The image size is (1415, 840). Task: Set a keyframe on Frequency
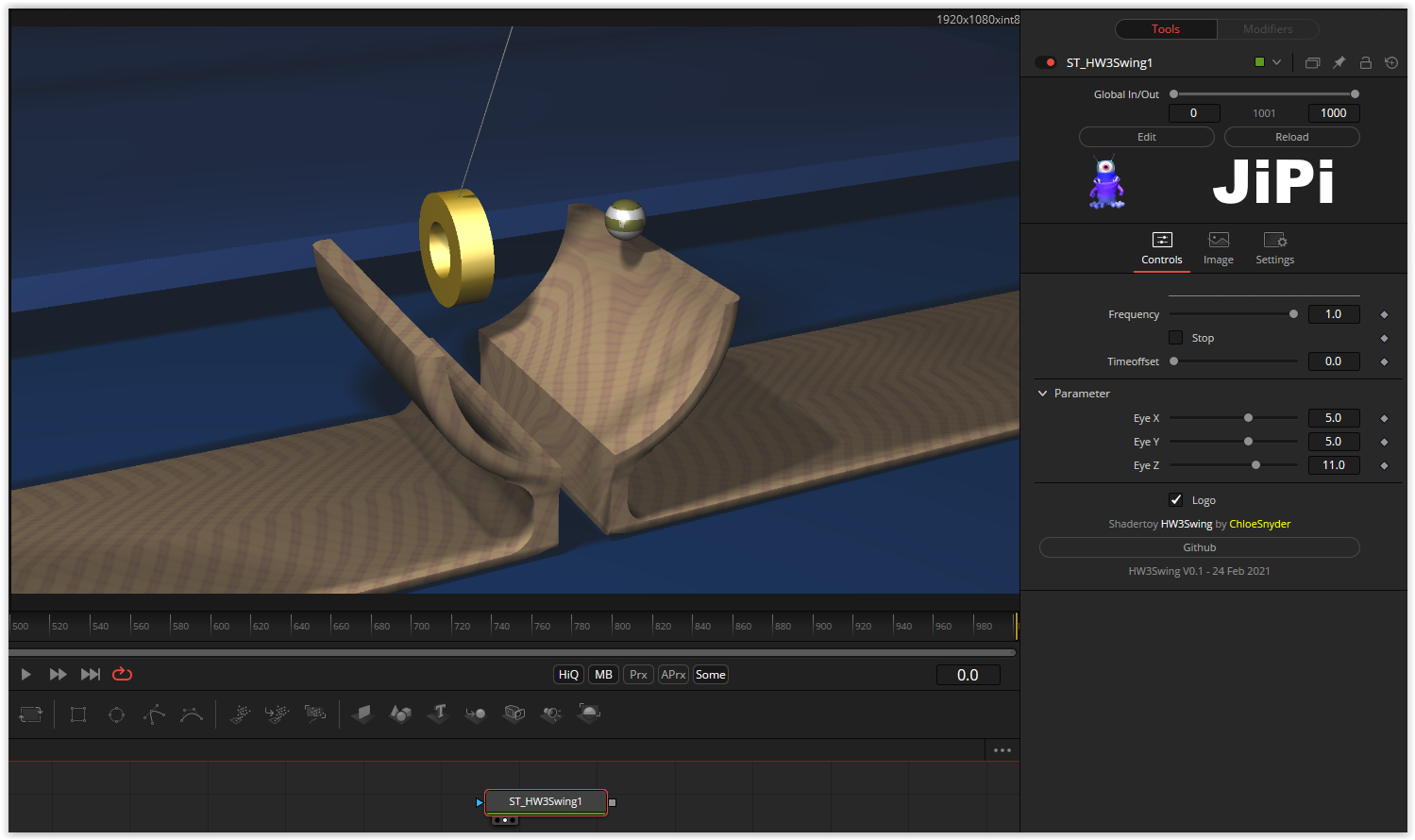pos(1384,314)
